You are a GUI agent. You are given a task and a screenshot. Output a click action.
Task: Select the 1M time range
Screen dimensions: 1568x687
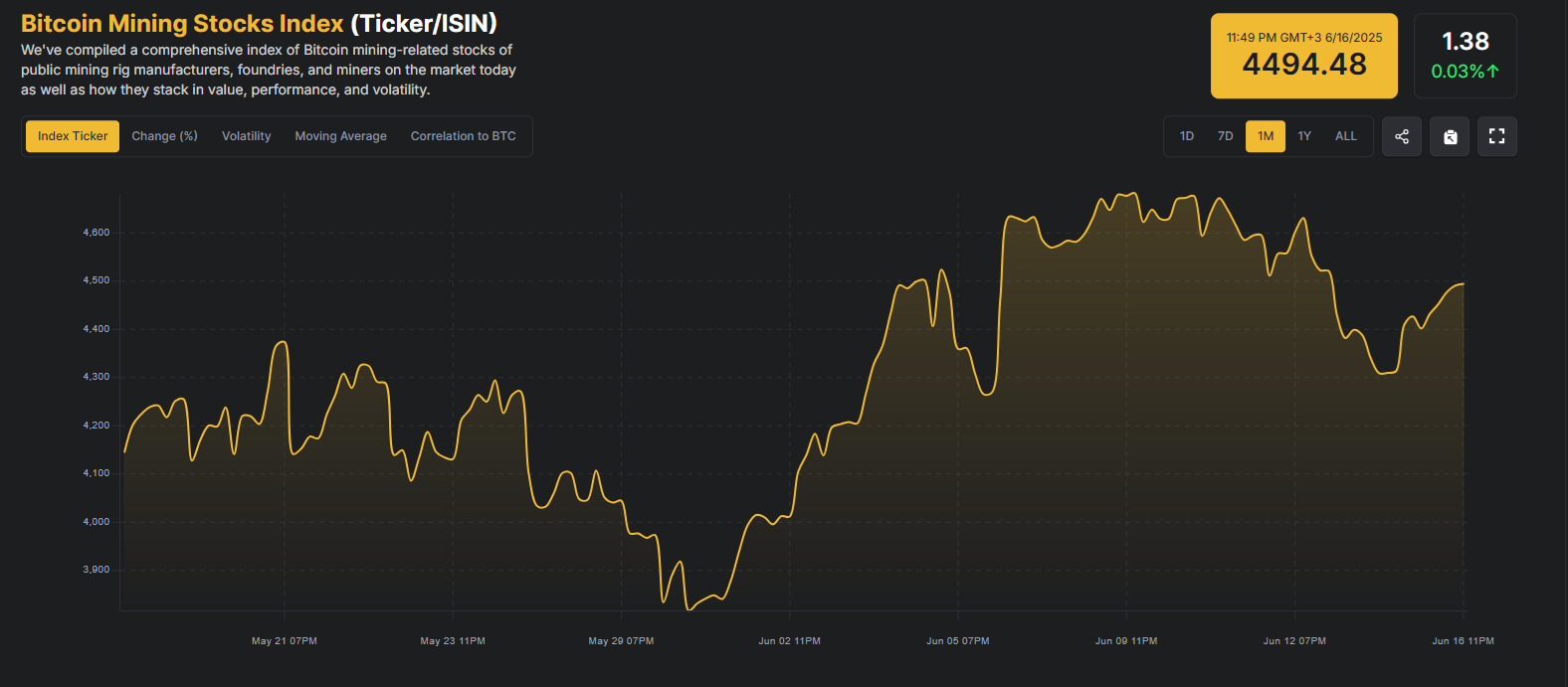1265,136
